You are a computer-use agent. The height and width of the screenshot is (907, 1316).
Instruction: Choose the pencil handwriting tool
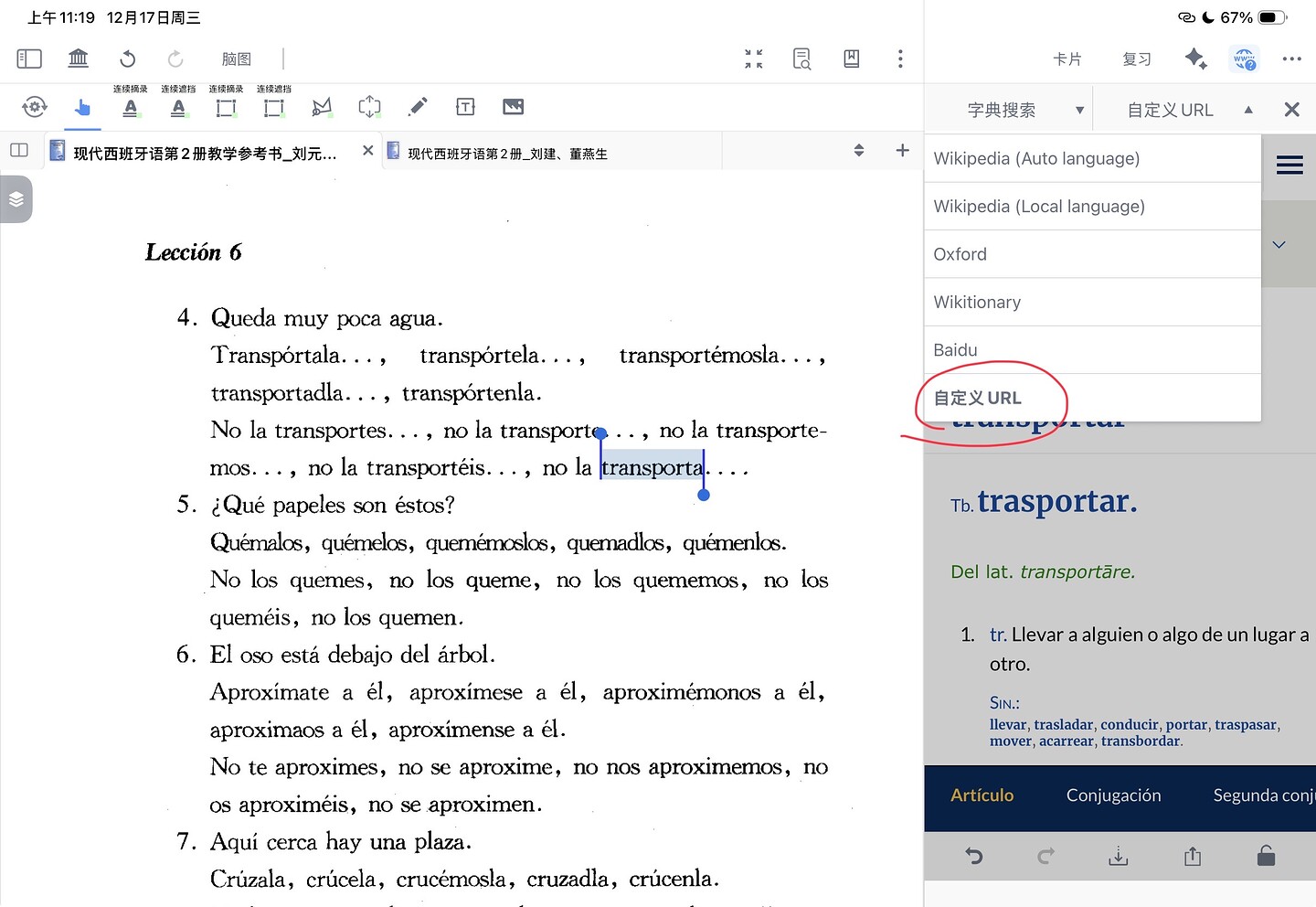[418, 107]
